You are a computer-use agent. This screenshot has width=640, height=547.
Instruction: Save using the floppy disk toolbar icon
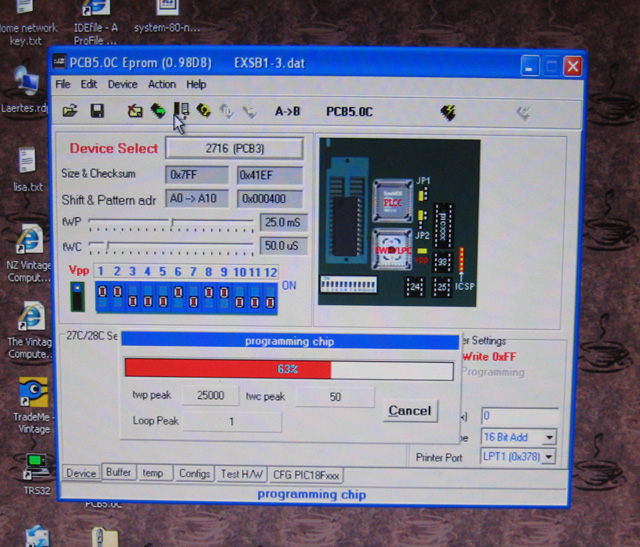(x=97, y=111)
